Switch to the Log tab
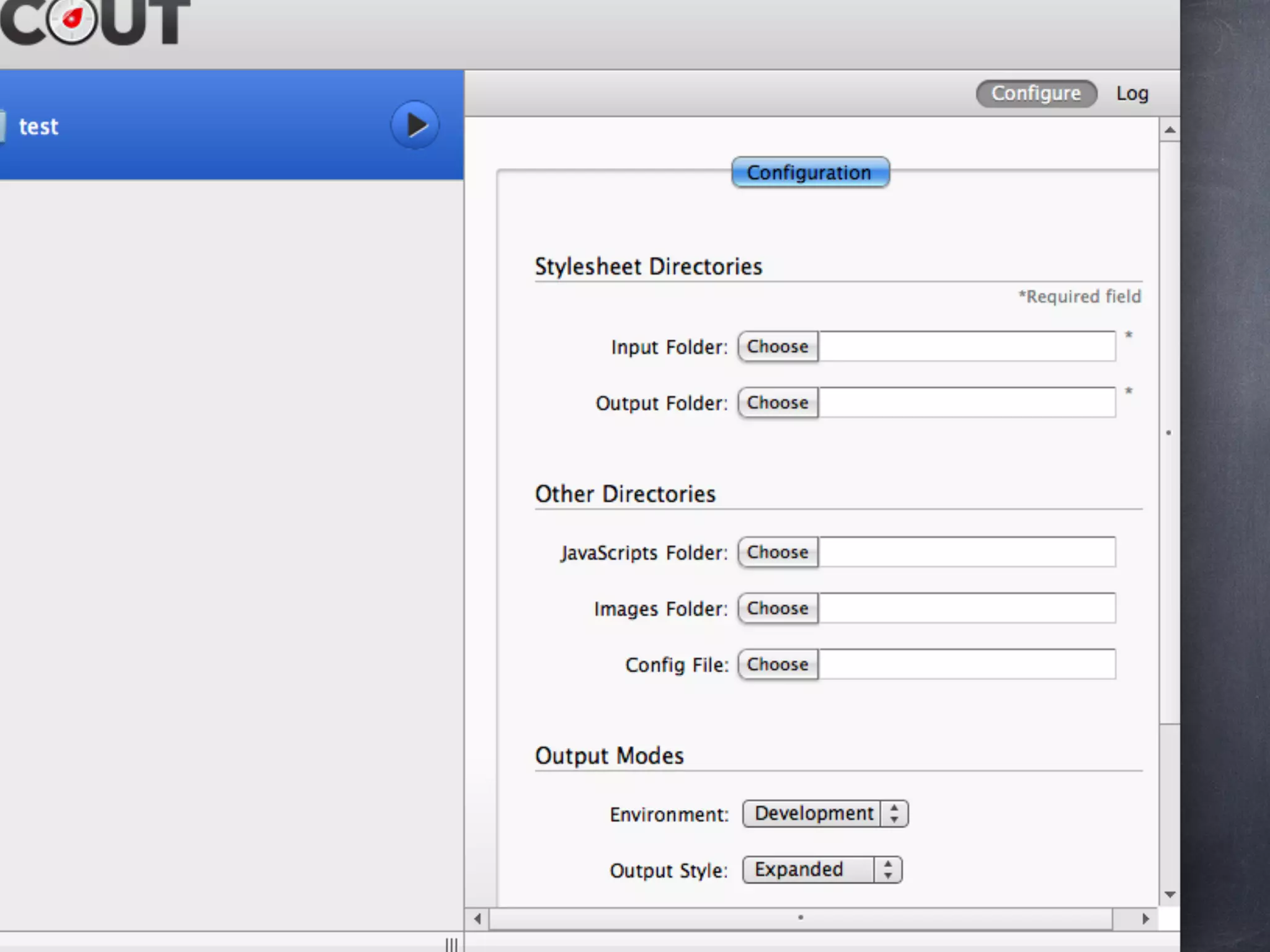 (x=1132, y=94)
